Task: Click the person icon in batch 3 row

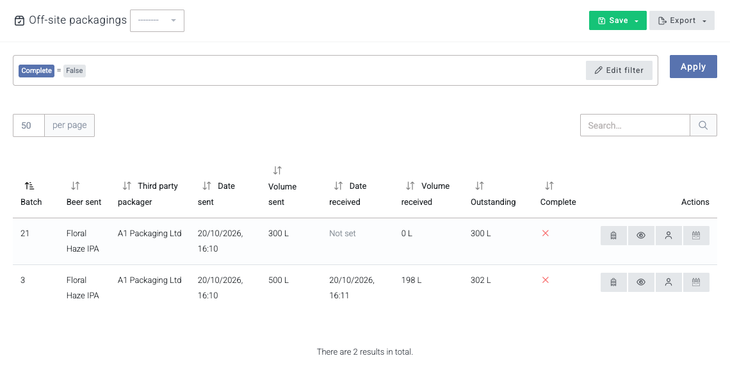Action: pyautogui.click(x=668, y=282)
